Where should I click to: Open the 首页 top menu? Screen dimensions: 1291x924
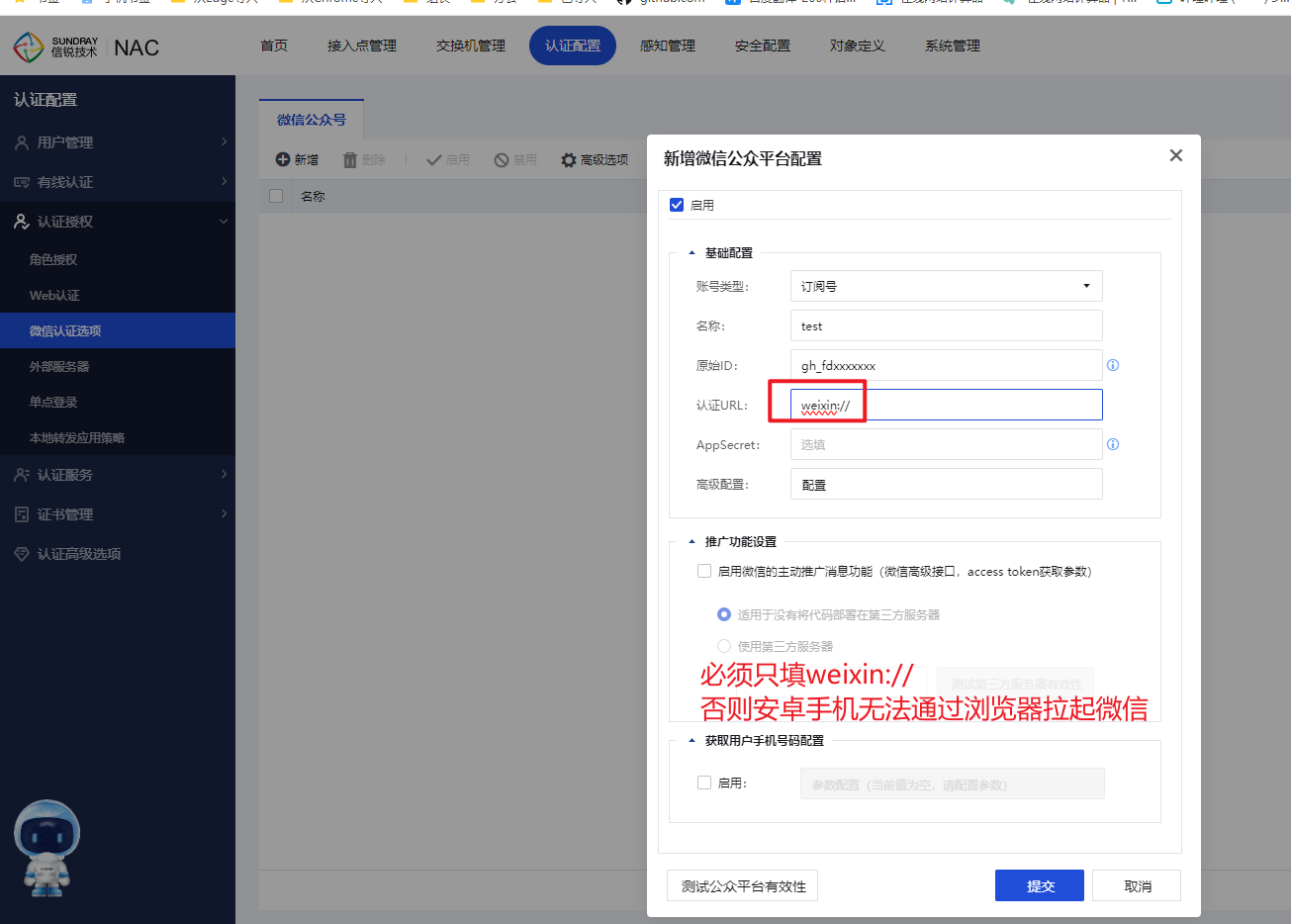tap(274, 46)
